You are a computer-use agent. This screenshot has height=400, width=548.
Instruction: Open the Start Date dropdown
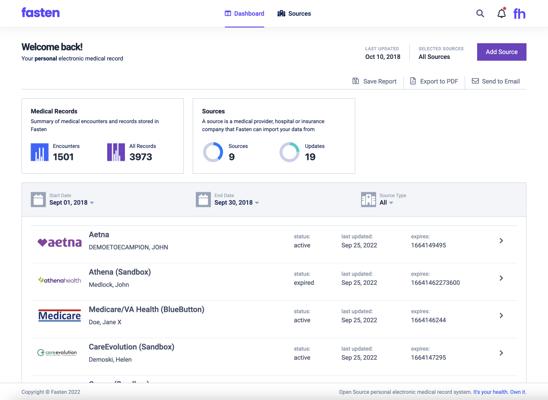point(71,203)
